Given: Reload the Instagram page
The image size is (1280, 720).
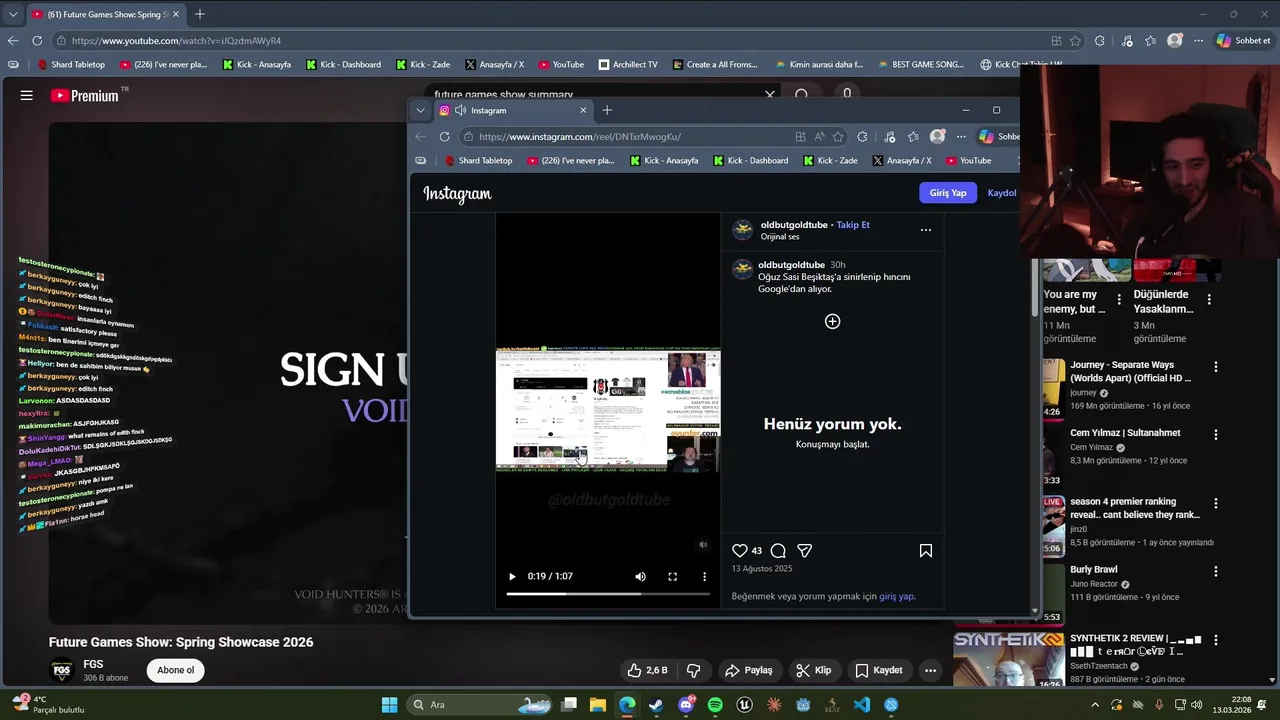Looking at the screenshot, I should coord(445,137).
